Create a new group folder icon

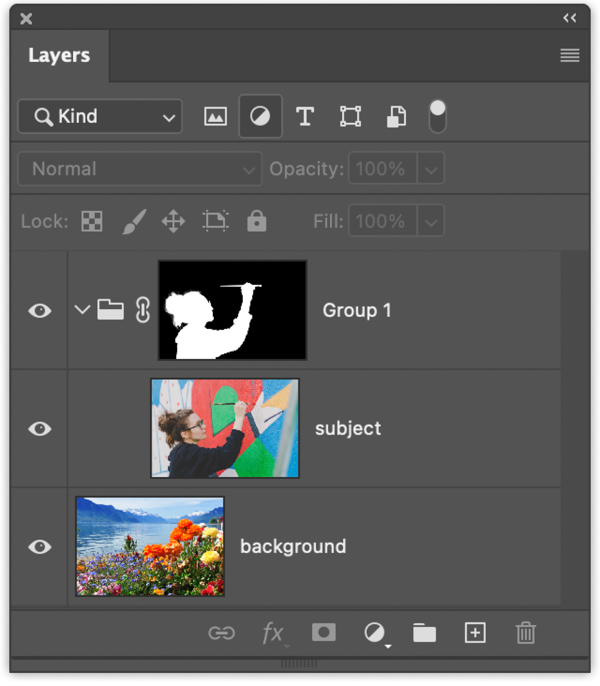pos(425,633)
